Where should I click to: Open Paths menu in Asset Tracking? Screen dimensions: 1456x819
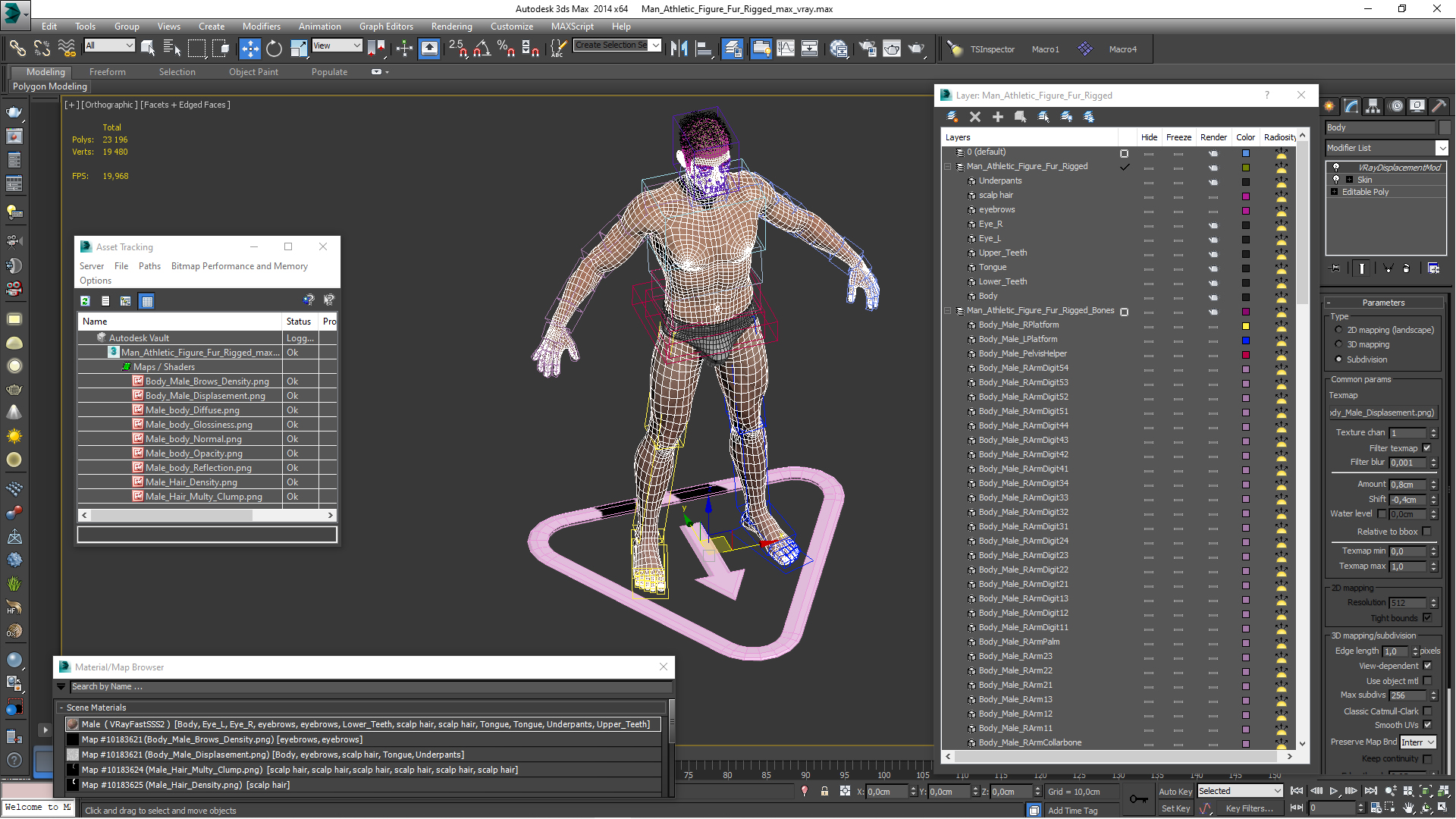point(149,266)
